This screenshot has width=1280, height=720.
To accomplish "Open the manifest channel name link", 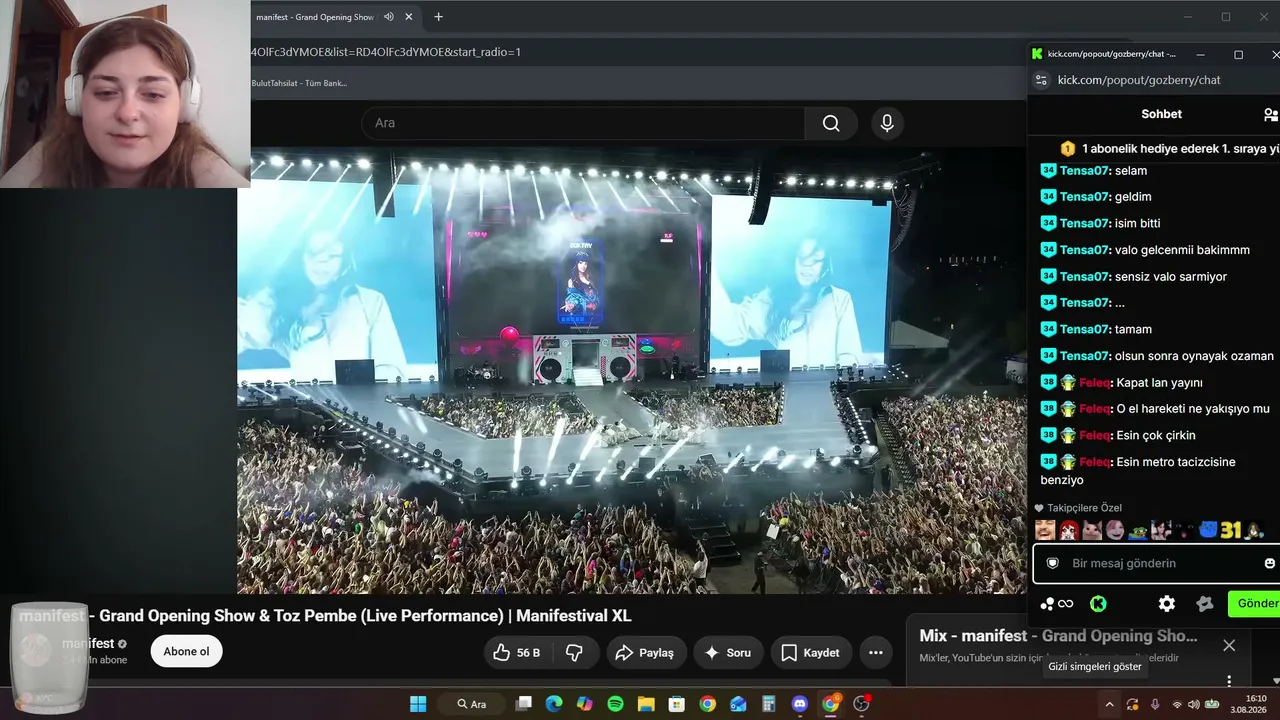I will click(x=88, y=644).
